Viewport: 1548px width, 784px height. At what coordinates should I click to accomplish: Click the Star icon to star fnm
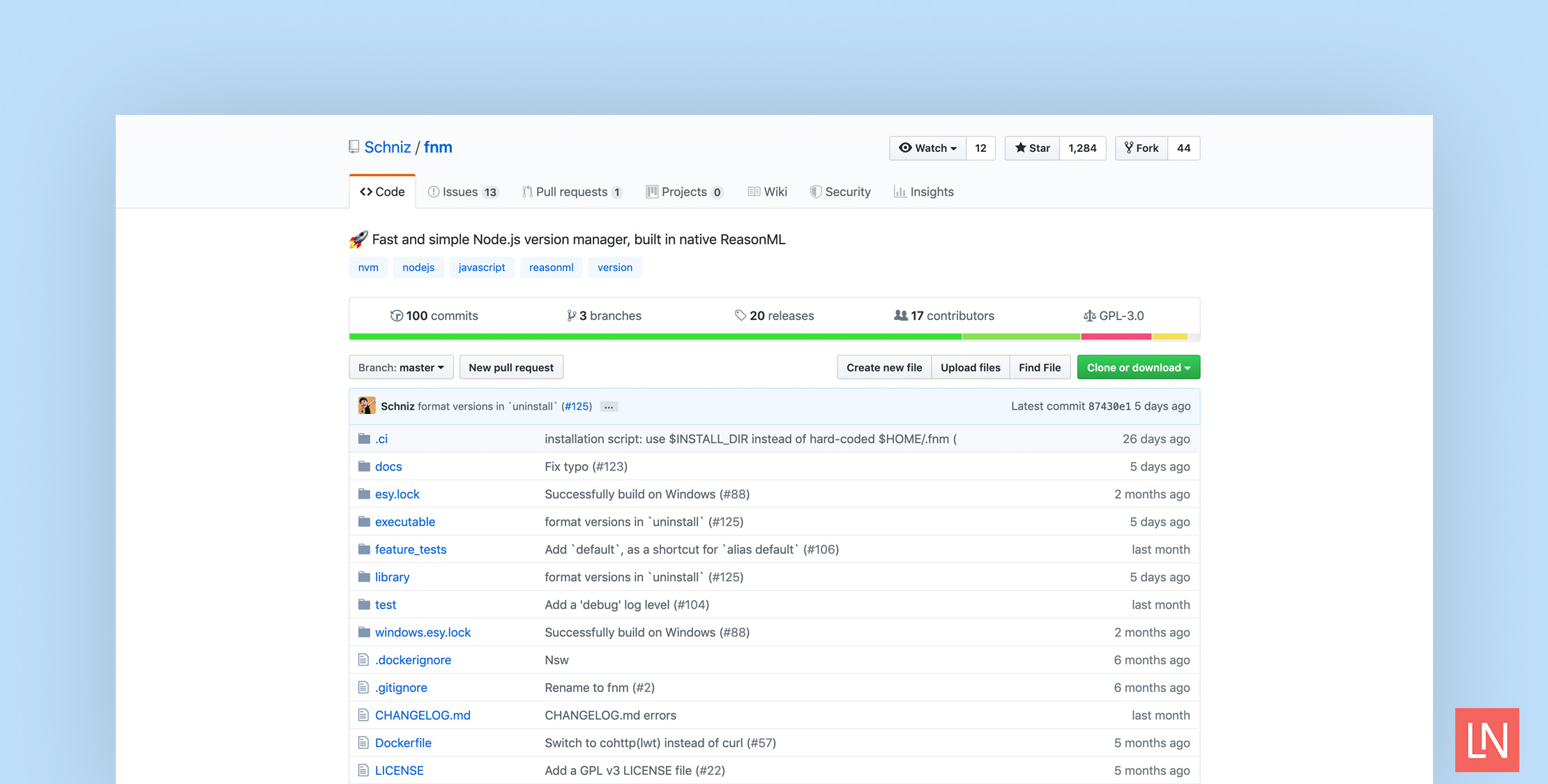click(x=1022, y=148)
